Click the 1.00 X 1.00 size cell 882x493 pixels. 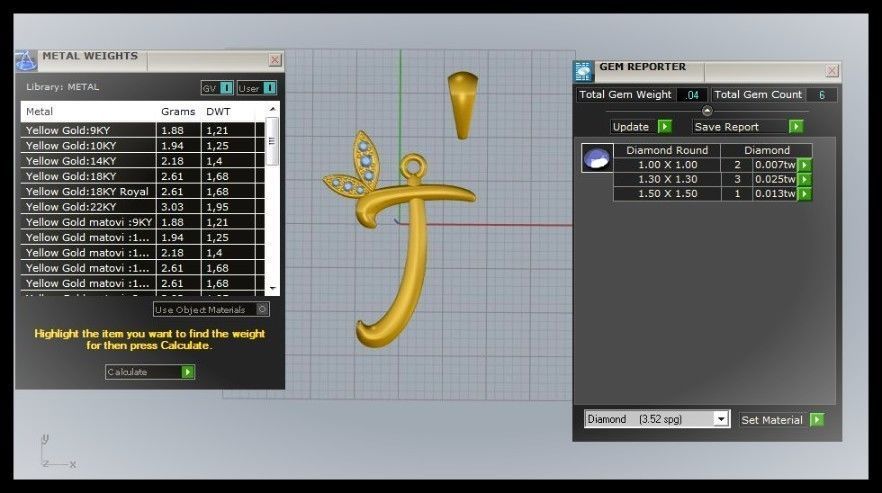[667, 165]
